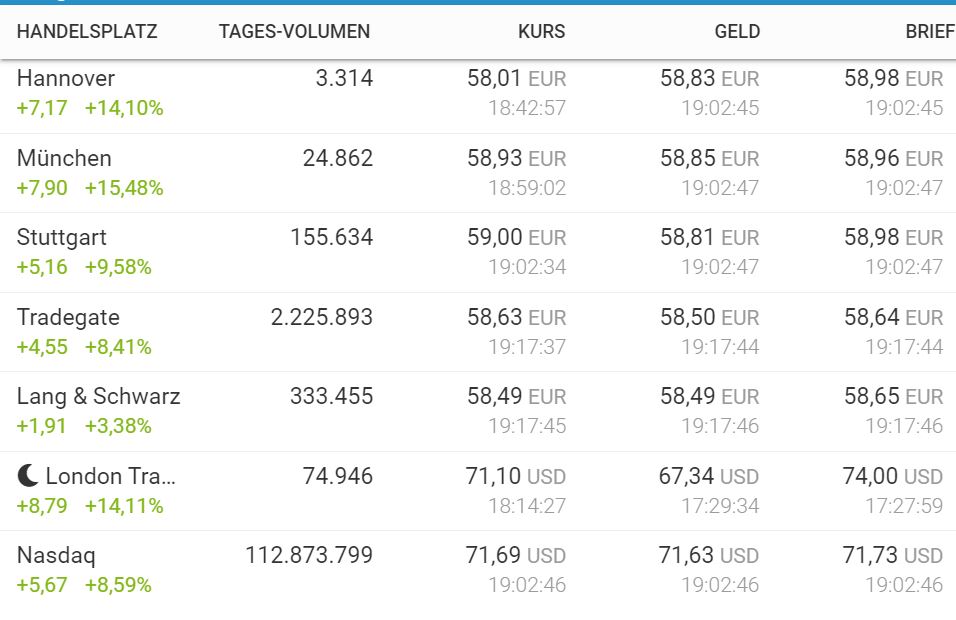Click the GELD column header

click(x=737, y=32)
